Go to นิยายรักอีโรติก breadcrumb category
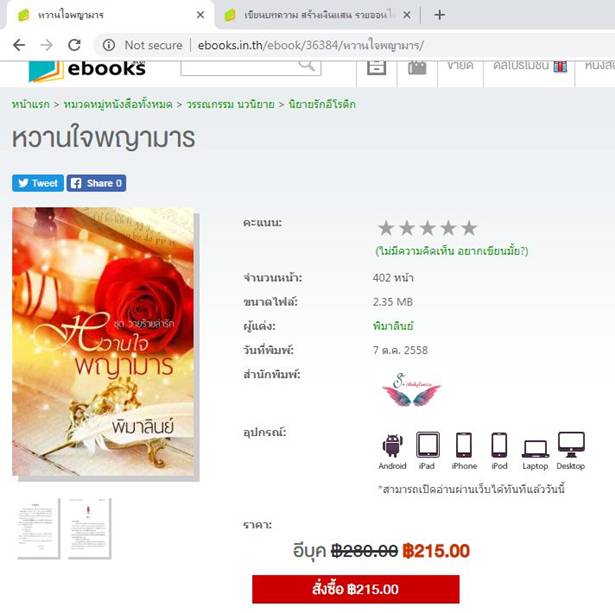Screen dimensions: 615x613 coord(322,104)
